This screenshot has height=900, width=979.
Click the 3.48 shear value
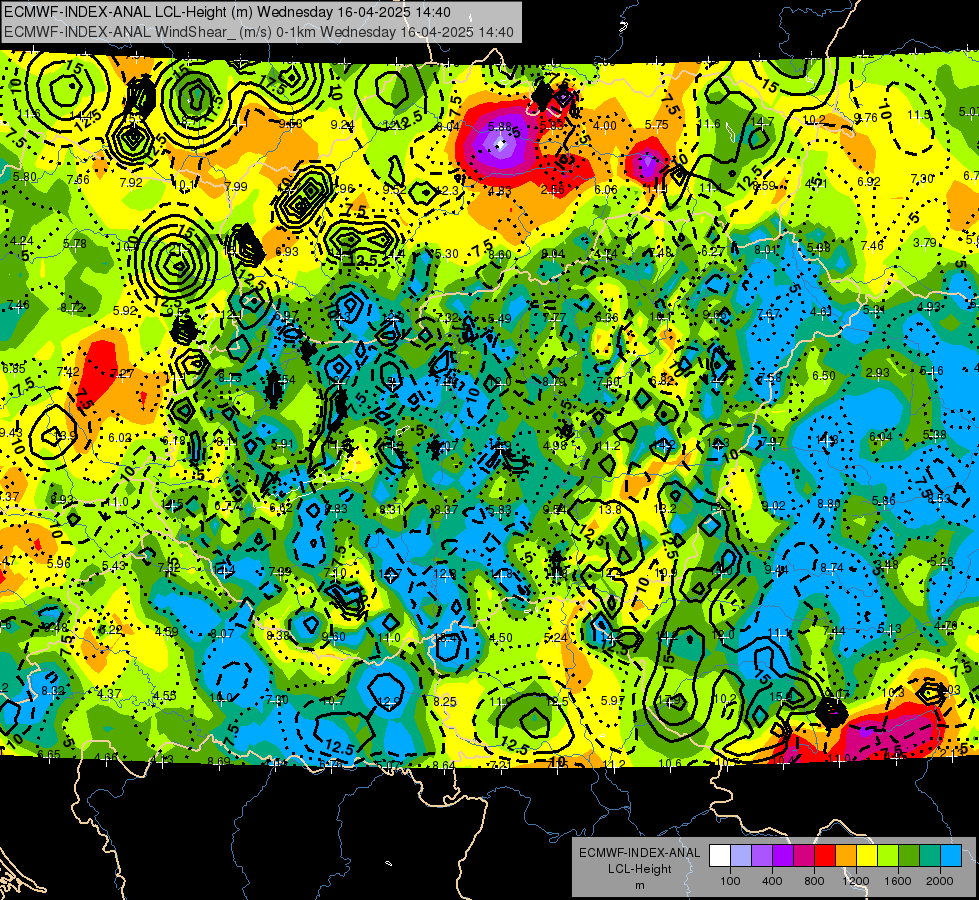pos(886,565)
